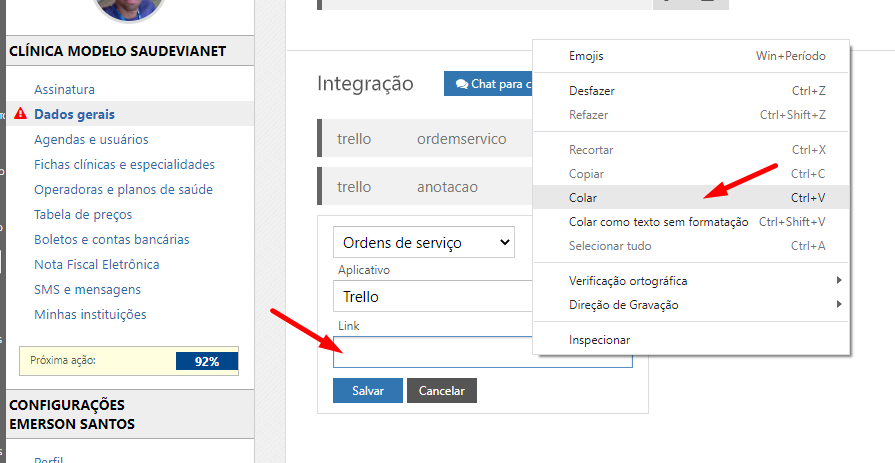Click the Salvar button
895x463 pixels.
tap(368, 390)
